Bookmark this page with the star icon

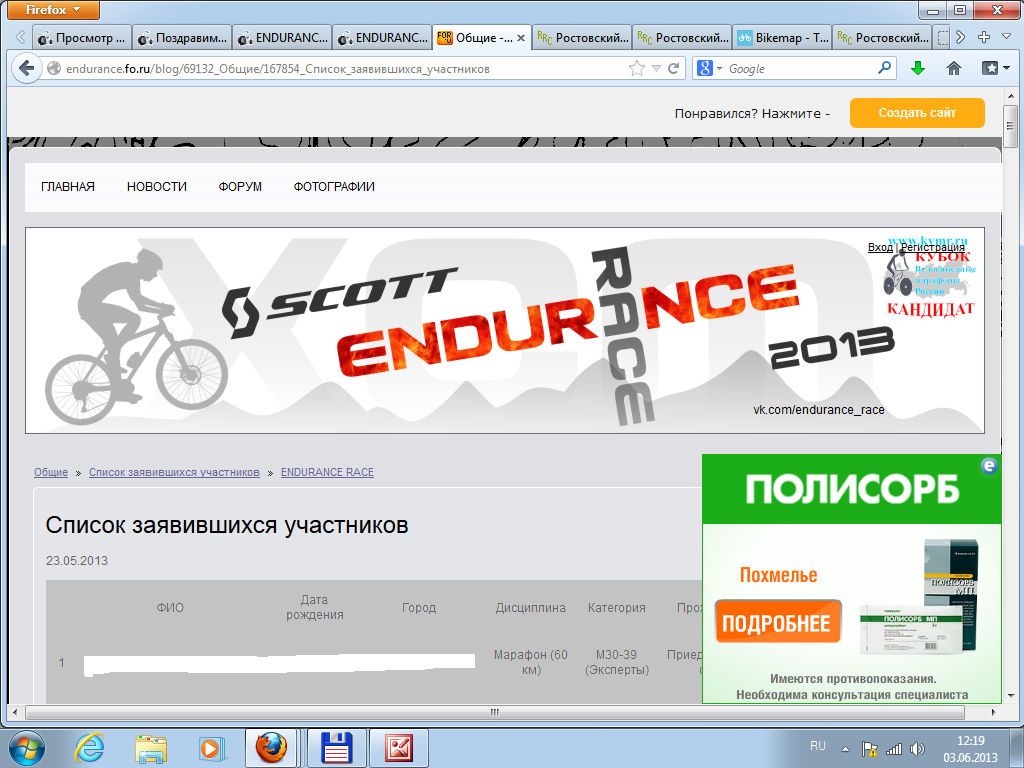[x=637, y=69]
